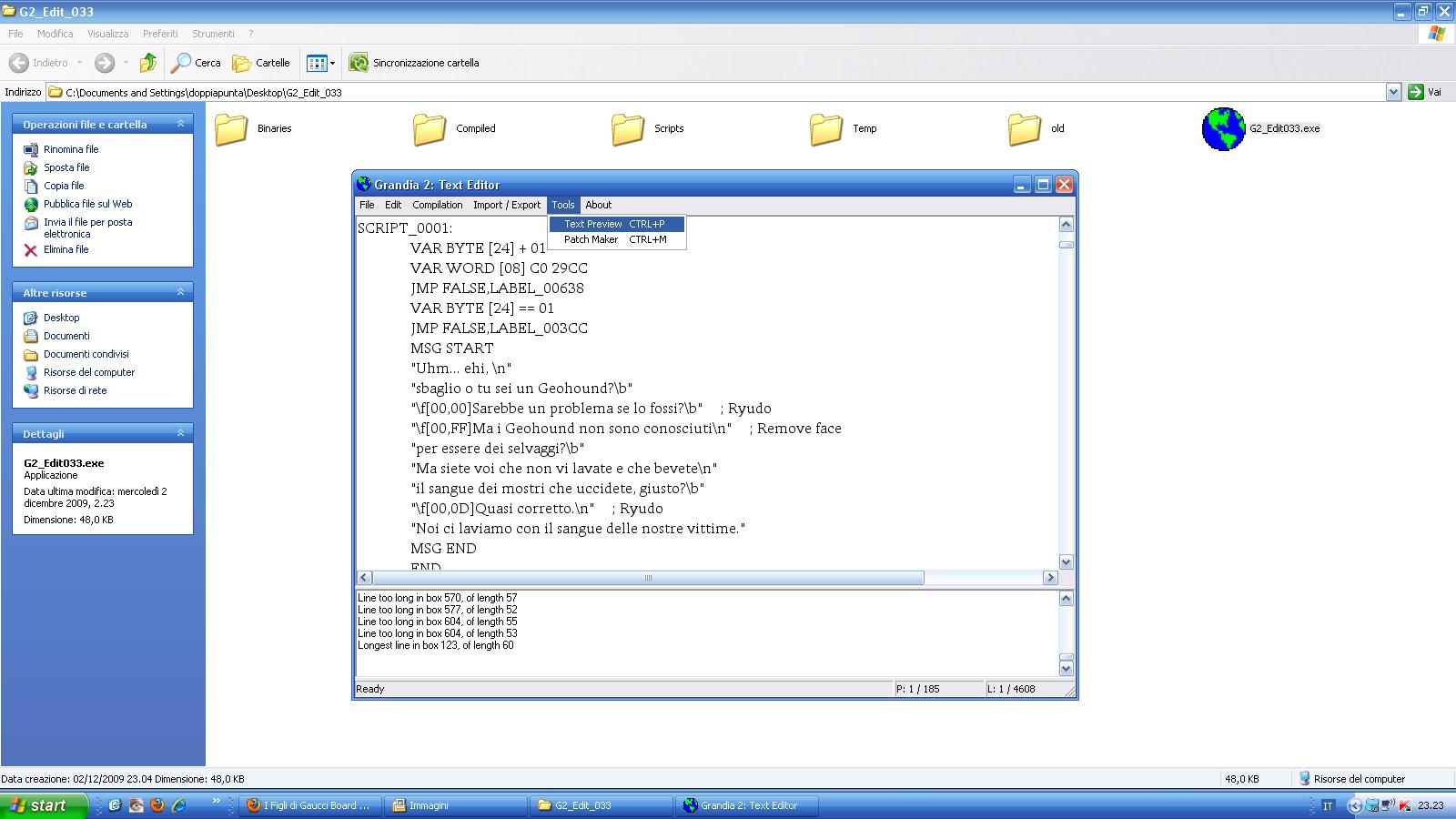
Task: Open the address bar dropdown arrow
Action: [1393, 92]
